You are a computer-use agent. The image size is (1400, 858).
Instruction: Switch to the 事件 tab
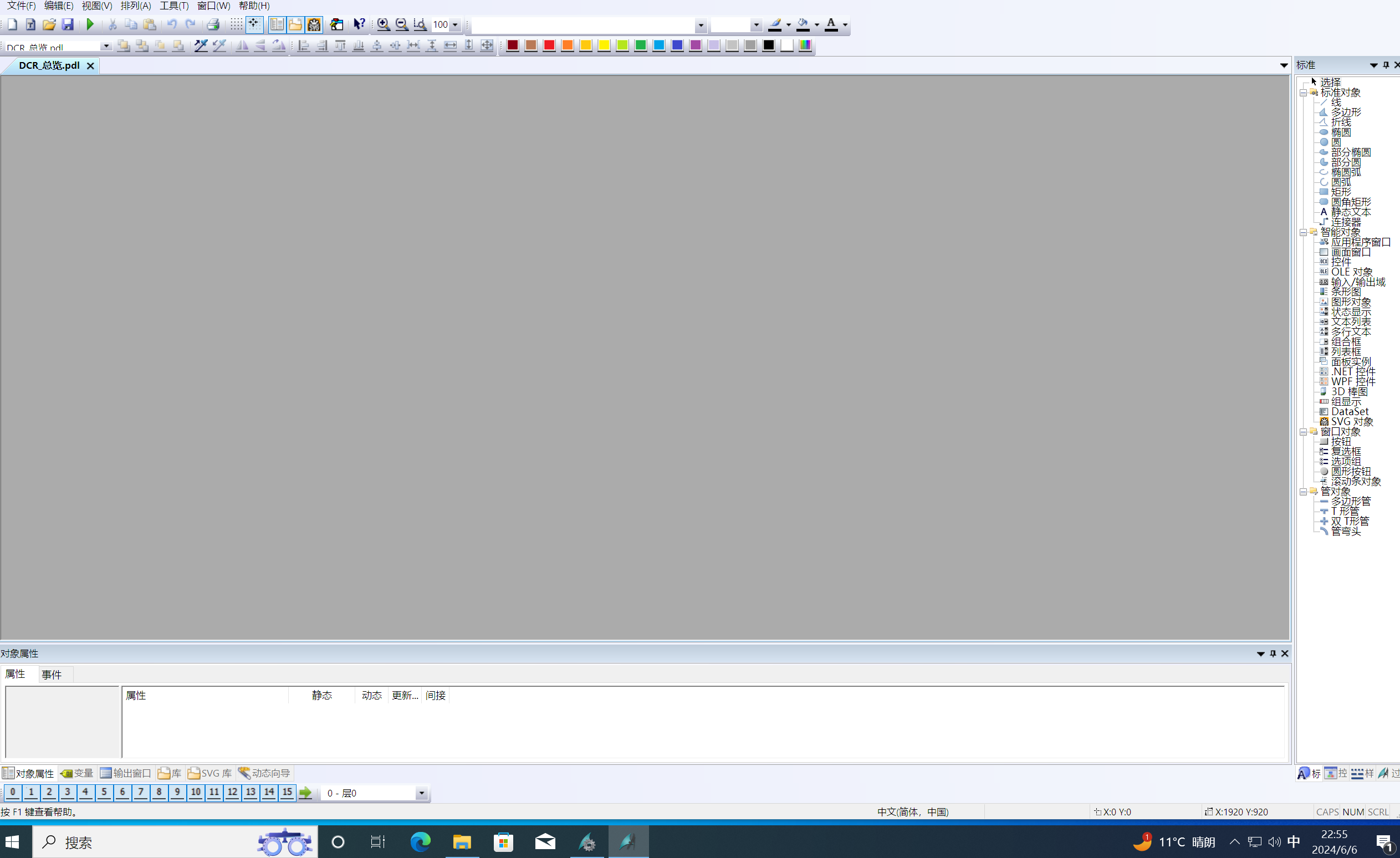(x=51, y=675)
